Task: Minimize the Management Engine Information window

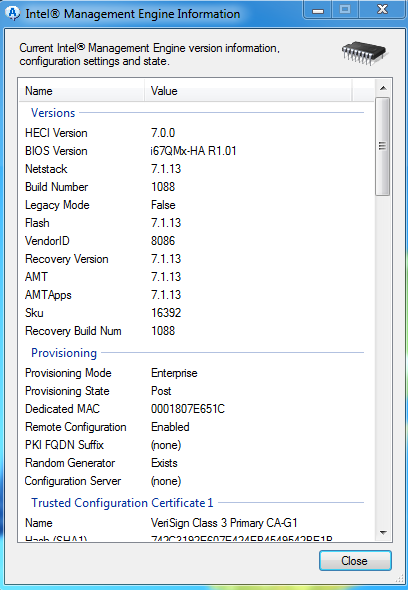Action: pyautogui.click(x=318, y=10)
